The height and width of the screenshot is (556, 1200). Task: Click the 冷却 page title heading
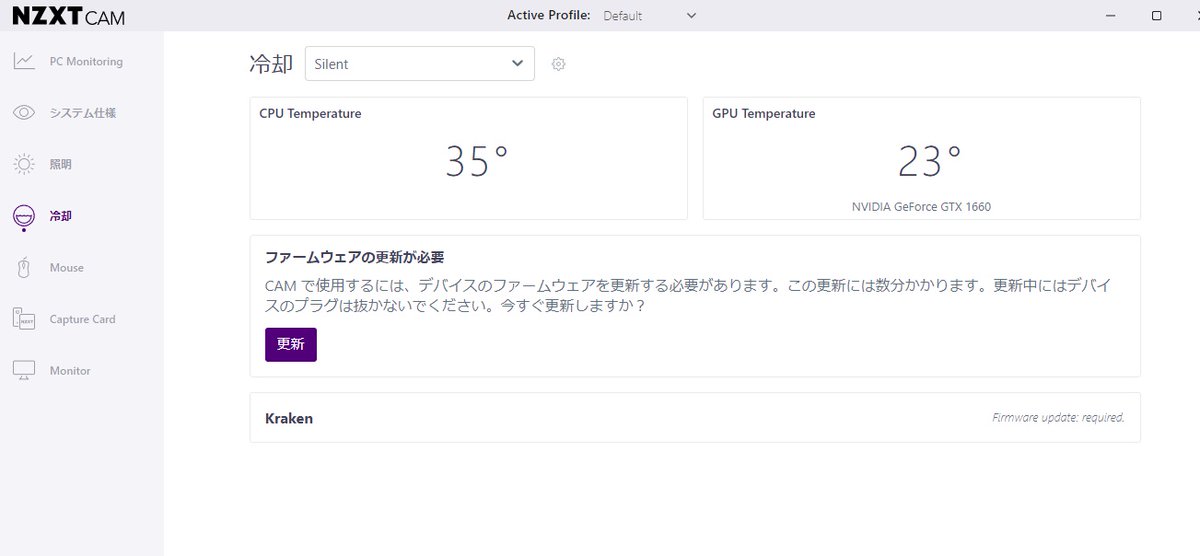point(271,64)
